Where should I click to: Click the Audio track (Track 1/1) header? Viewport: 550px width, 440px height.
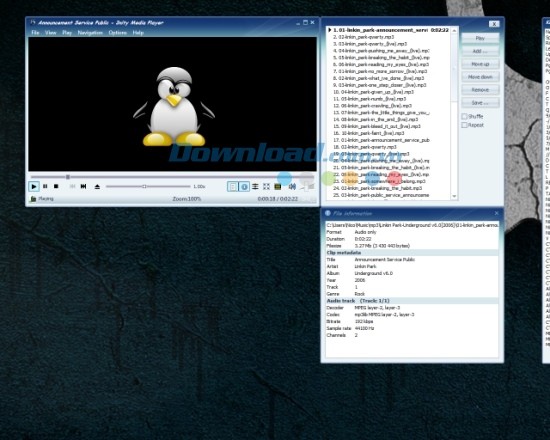coord(412,301)
